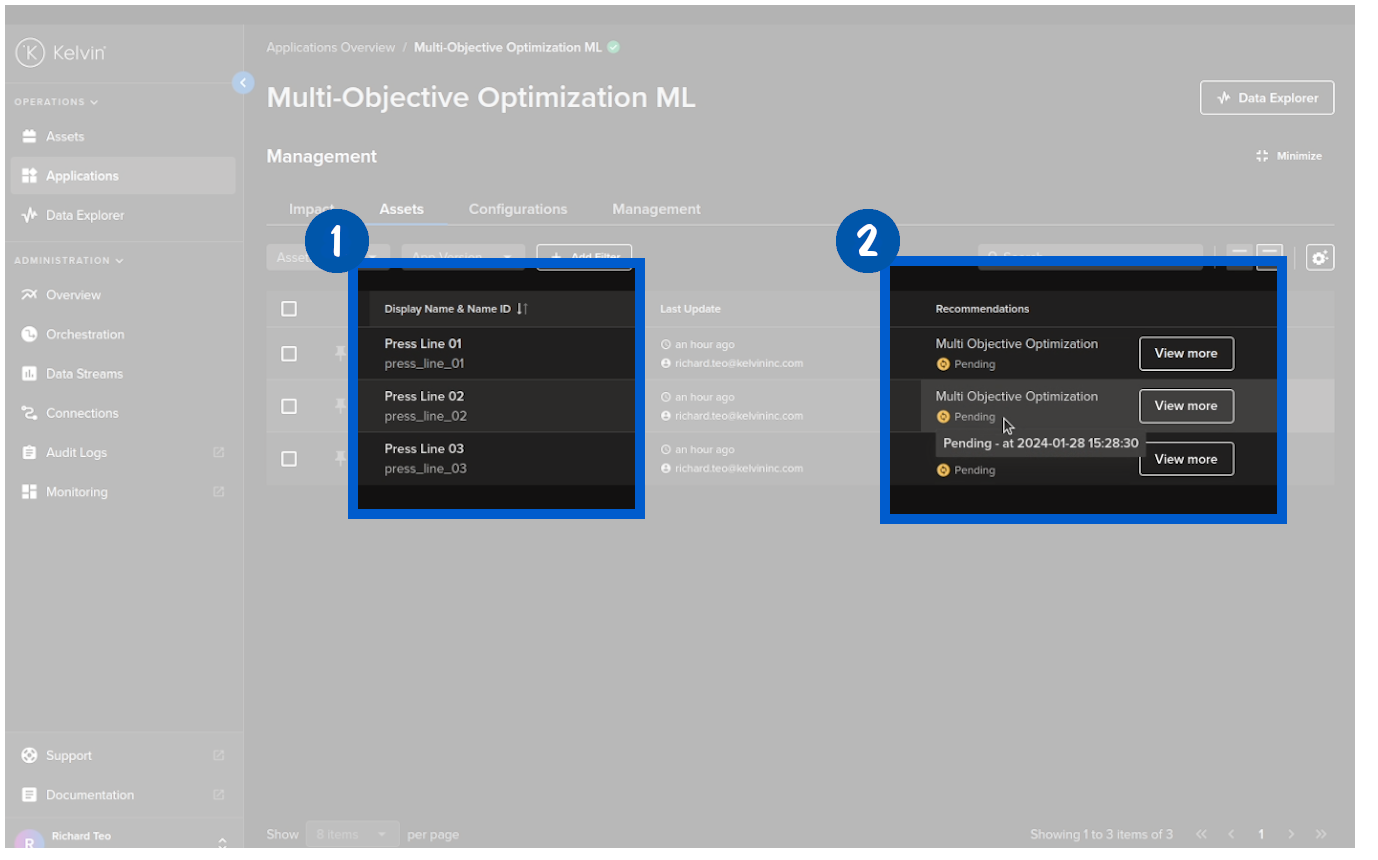Click View more for Press Line 01
This screenshot has width=1378, height=860.
coord(1186,353)
